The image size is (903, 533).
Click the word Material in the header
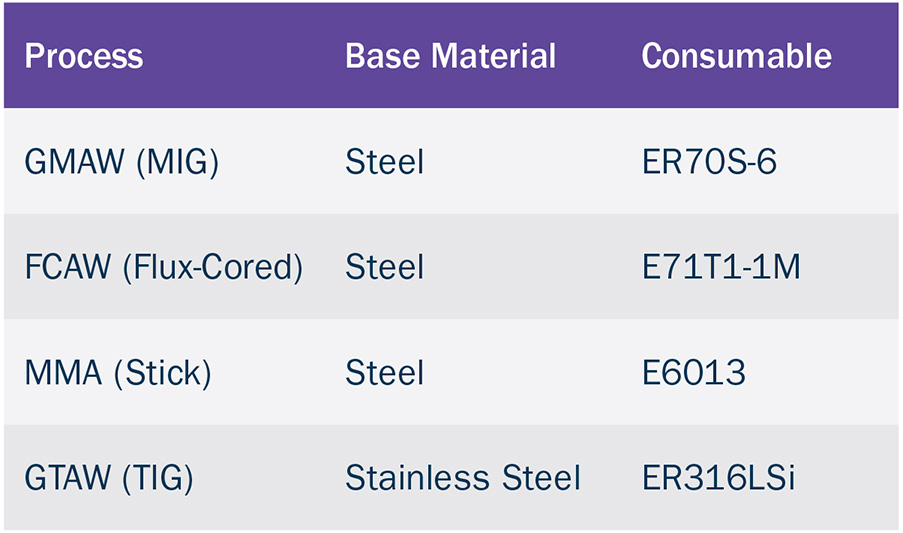pyautogui.click(x=494, y=56)
